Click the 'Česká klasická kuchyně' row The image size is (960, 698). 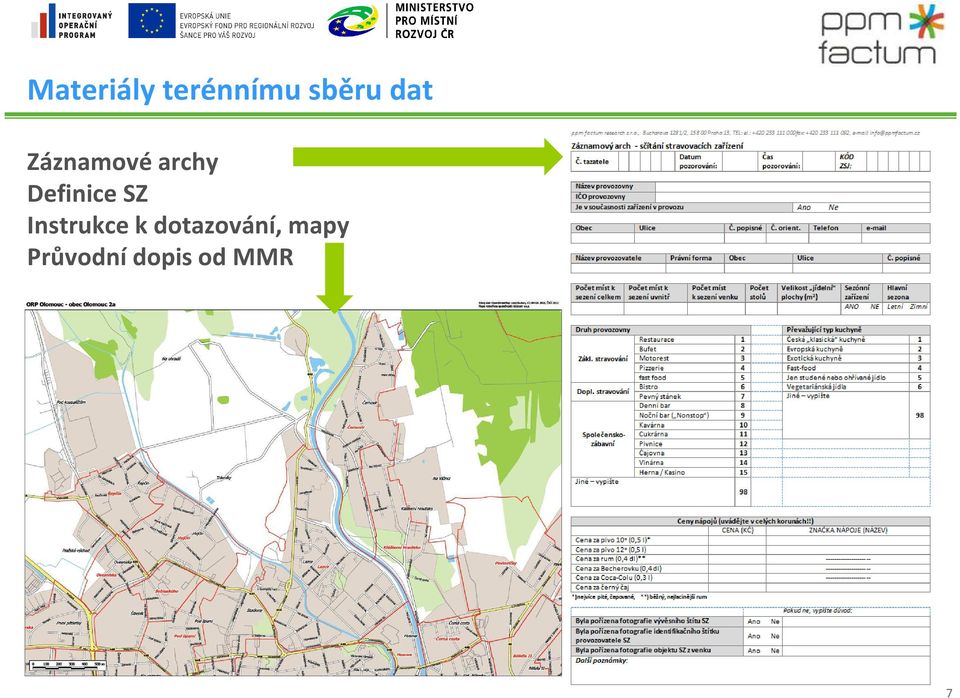click(x=857, y=339)
